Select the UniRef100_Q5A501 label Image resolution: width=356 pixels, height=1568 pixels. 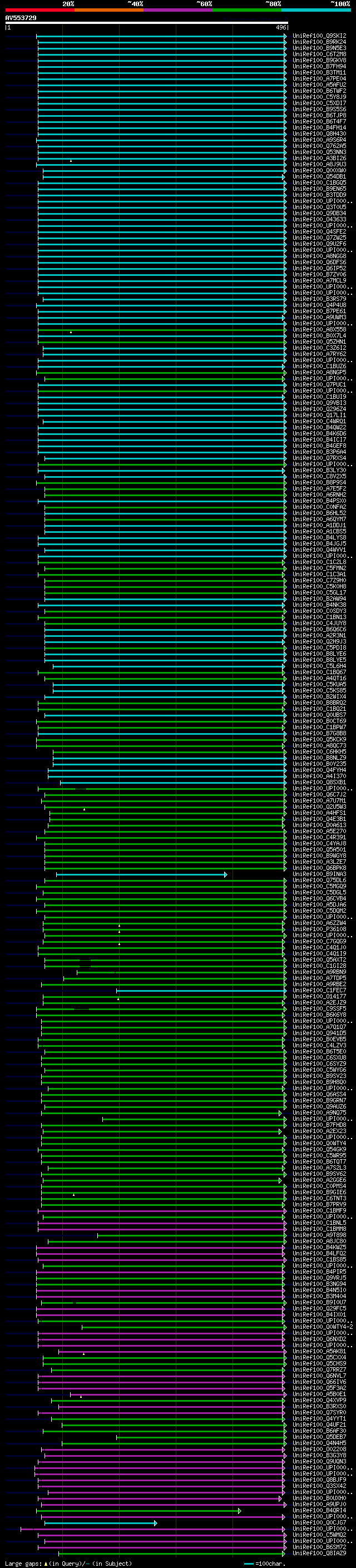[x=319, y=850]
